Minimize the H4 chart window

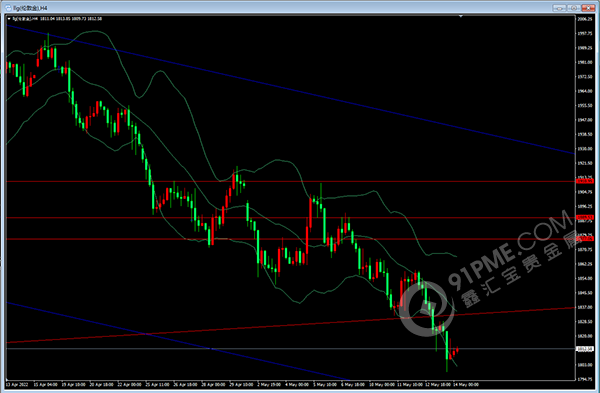tap(559, 8)
